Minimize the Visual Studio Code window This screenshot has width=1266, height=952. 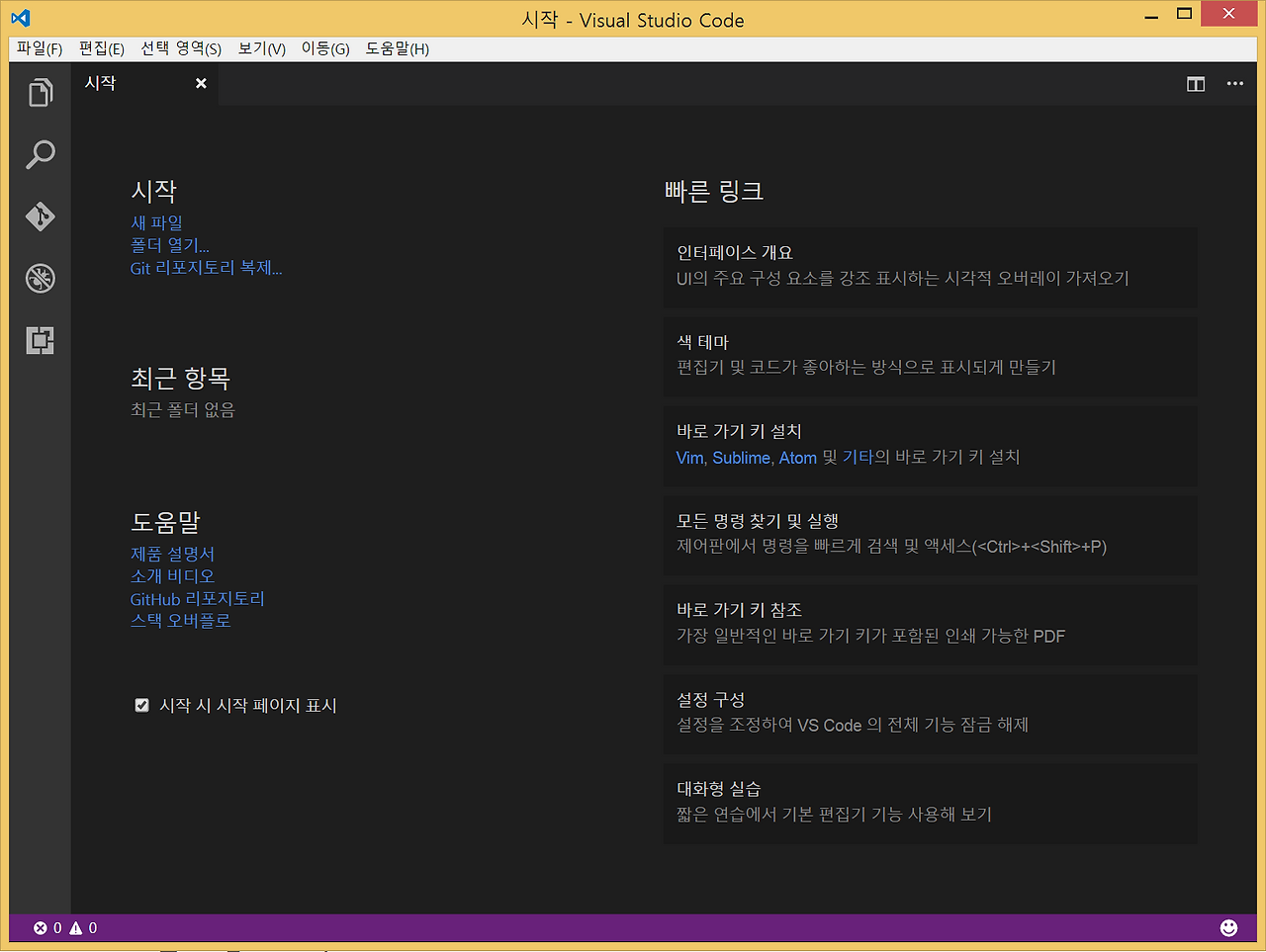tap(1151, 16)
